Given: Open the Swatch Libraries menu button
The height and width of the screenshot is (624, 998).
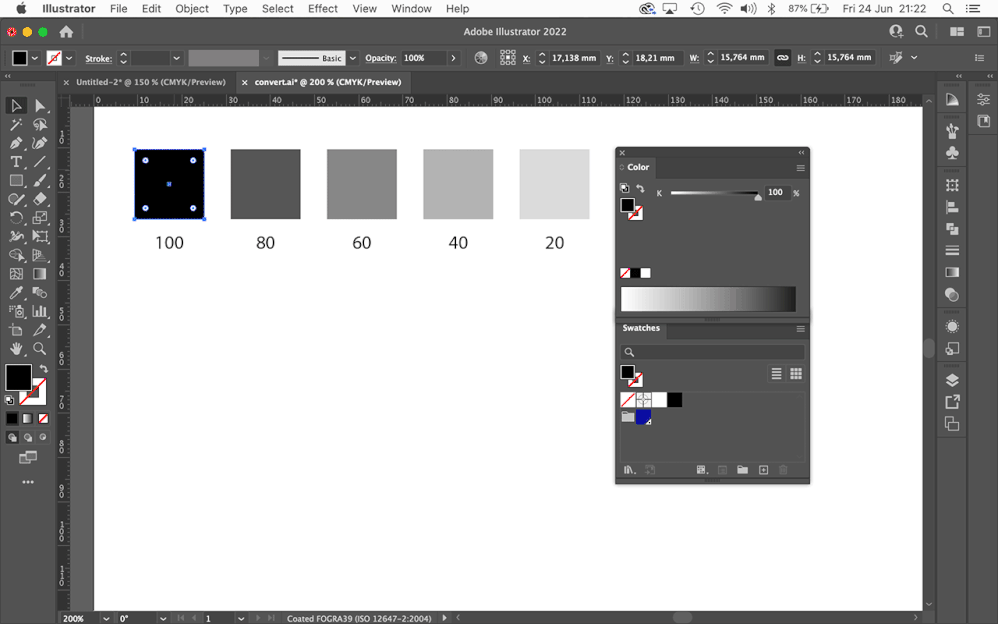Looking at the screenshot, I should pos(629,469).
